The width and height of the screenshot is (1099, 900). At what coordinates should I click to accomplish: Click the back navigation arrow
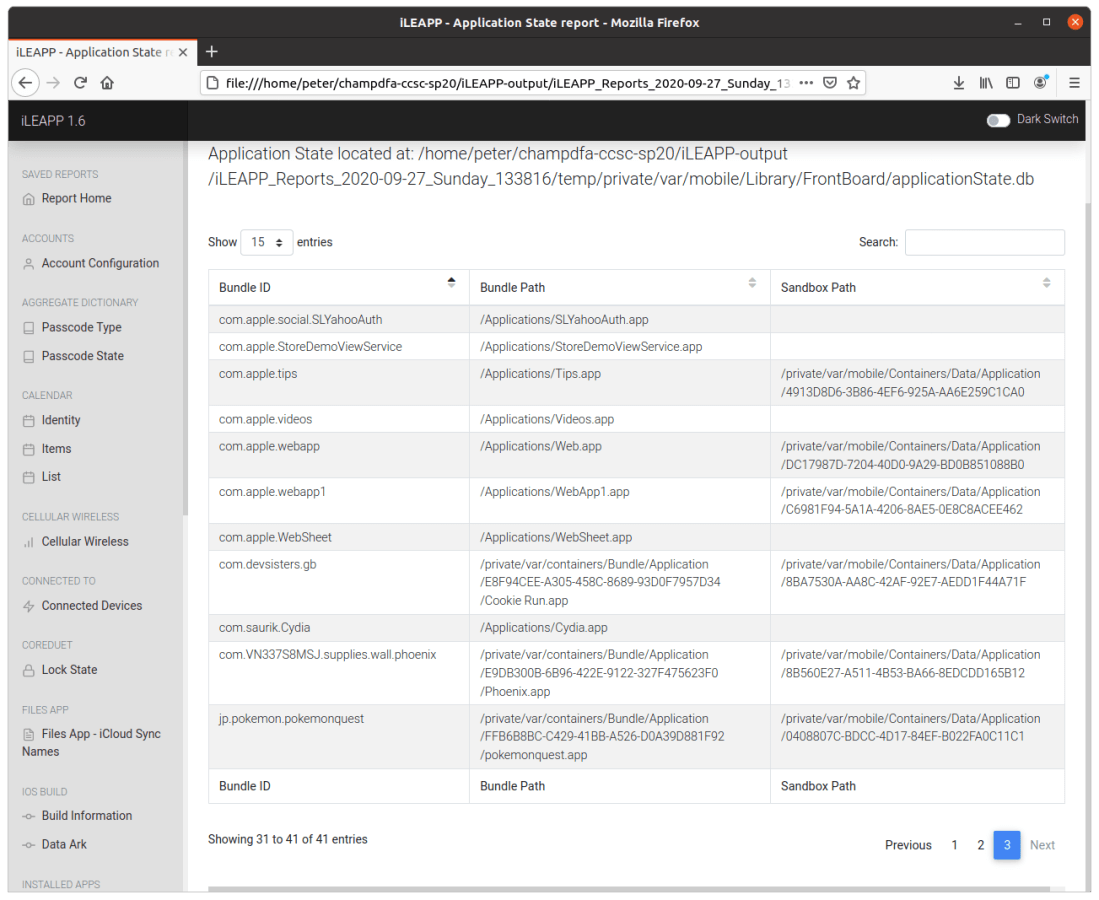[x=26, y=83]
